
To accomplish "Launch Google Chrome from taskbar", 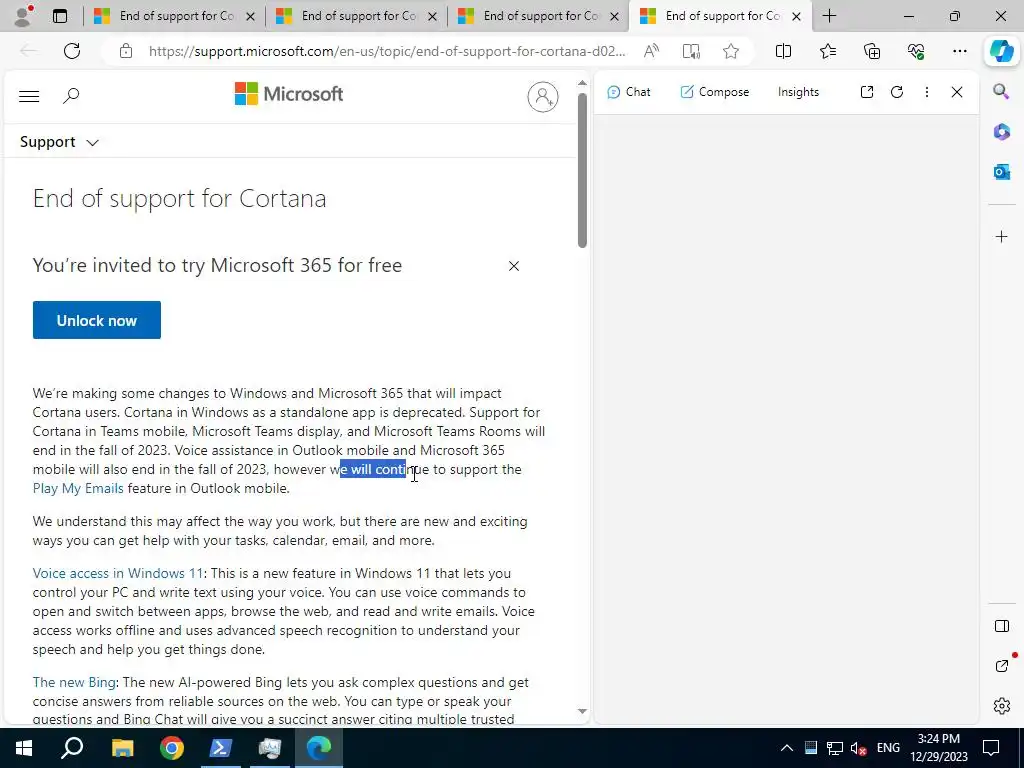I will point(172,748).
